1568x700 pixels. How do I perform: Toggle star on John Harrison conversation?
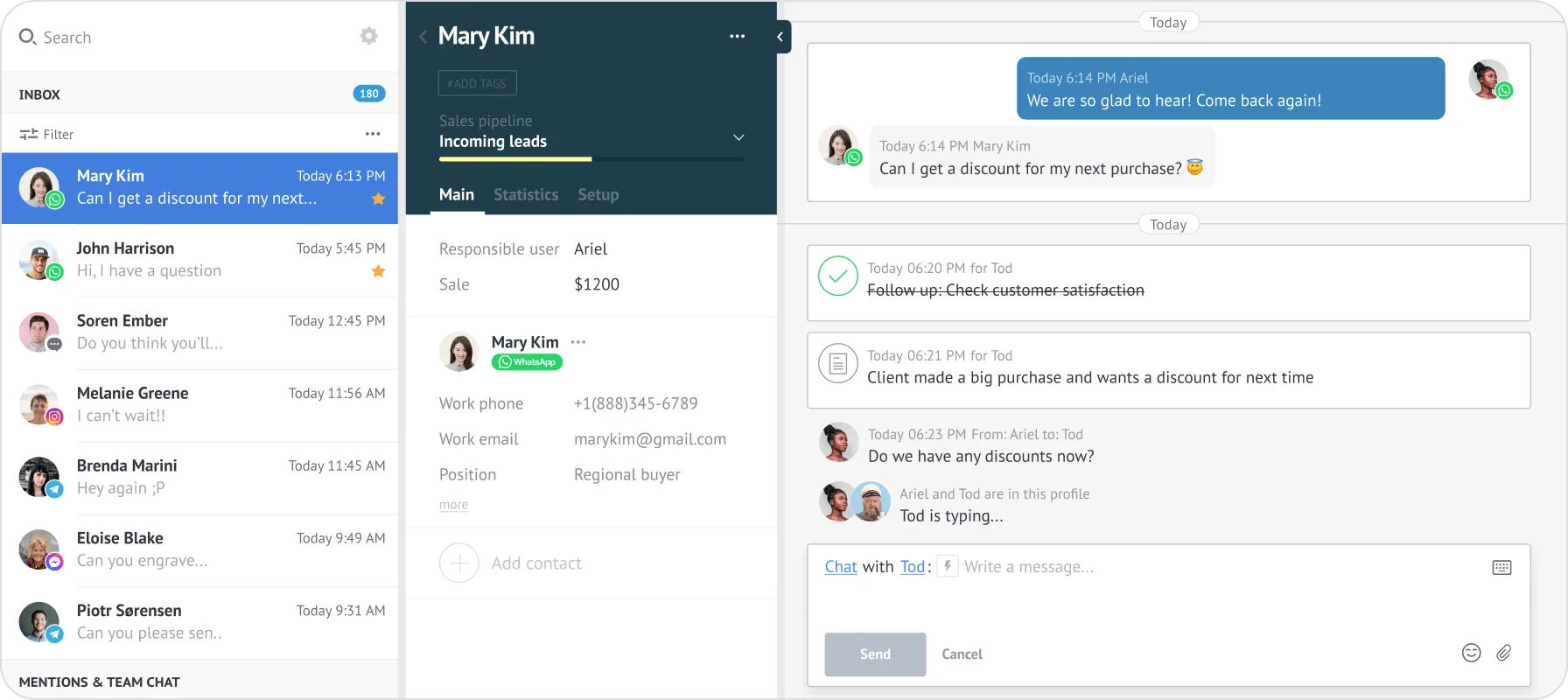pos(378,271)
